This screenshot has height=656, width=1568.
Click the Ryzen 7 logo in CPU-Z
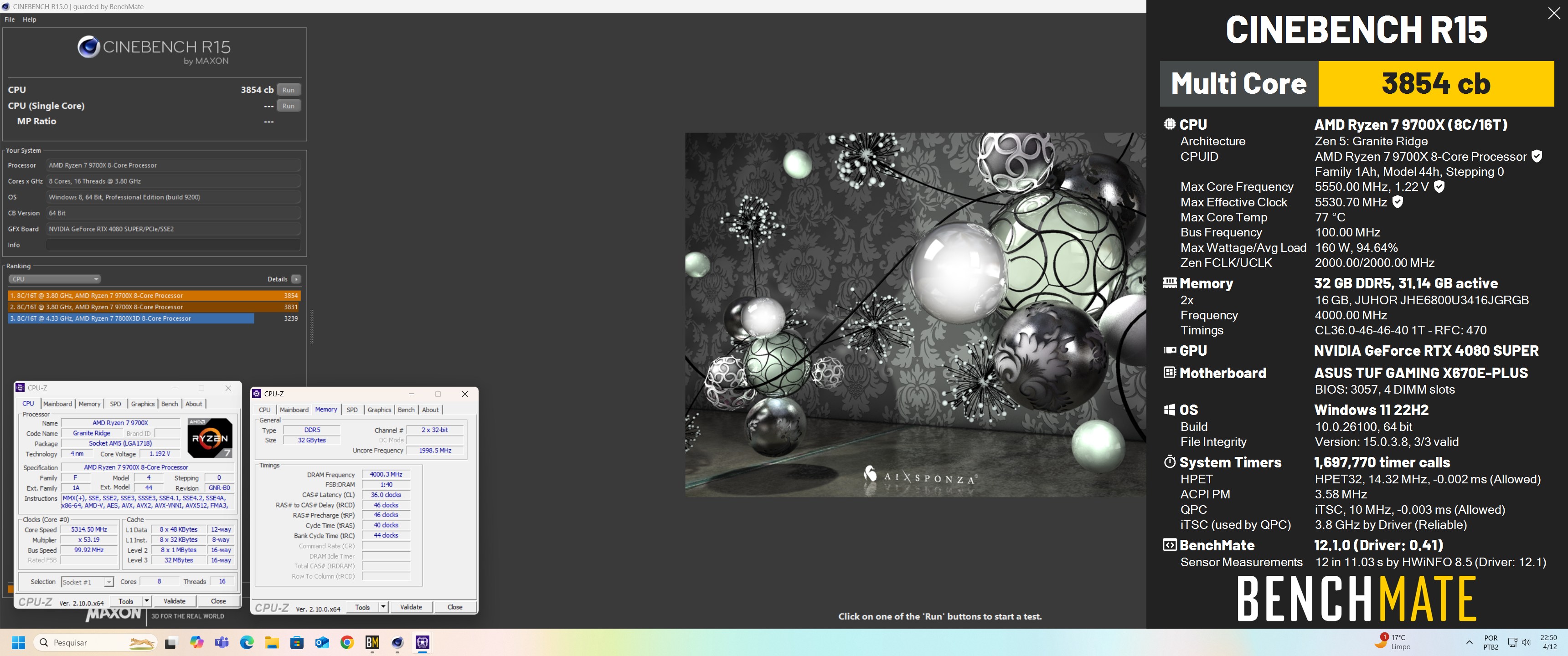[x=209, y=437]
